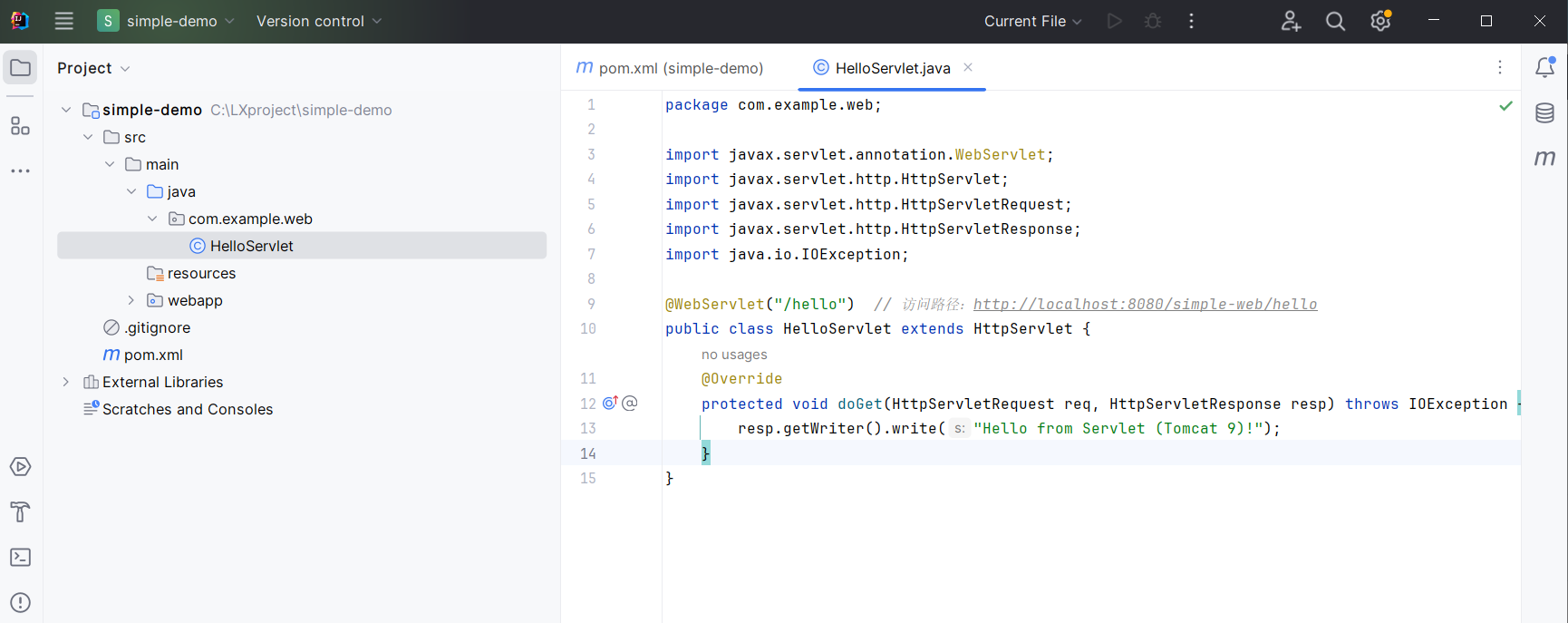The width and height of the screenshot is (1568, 623).
Task: Open the Services tool window
Action: point(20,467)
